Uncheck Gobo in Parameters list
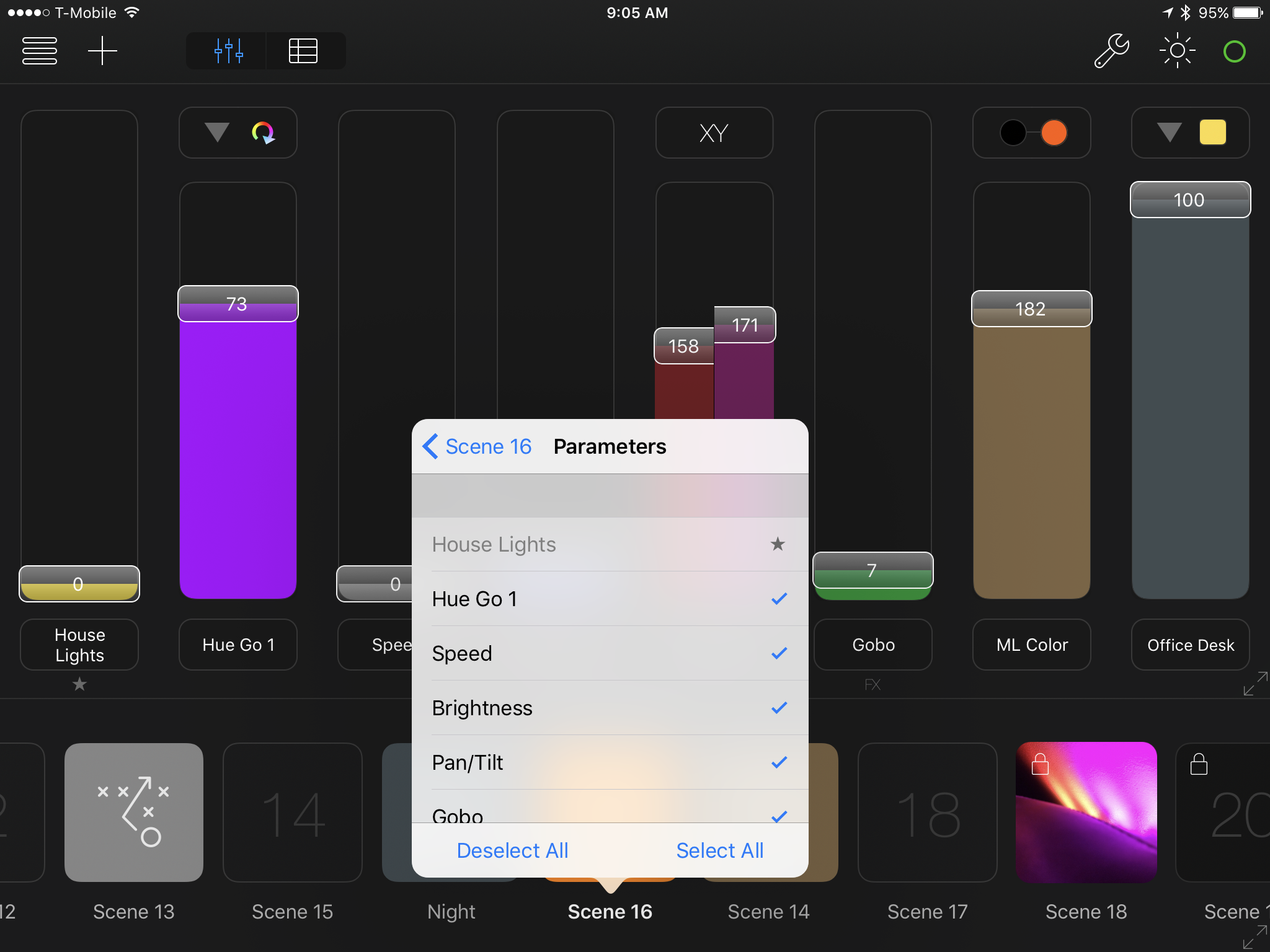Screen dimensions: 1270x952 coord(610,807)
